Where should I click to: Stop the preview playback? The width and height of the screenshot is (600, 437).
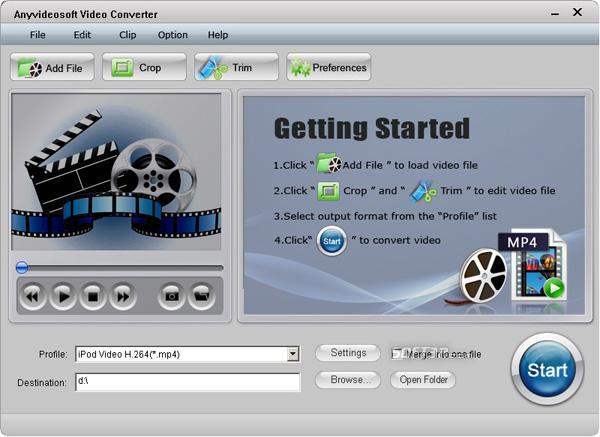[x=93, y=296]
